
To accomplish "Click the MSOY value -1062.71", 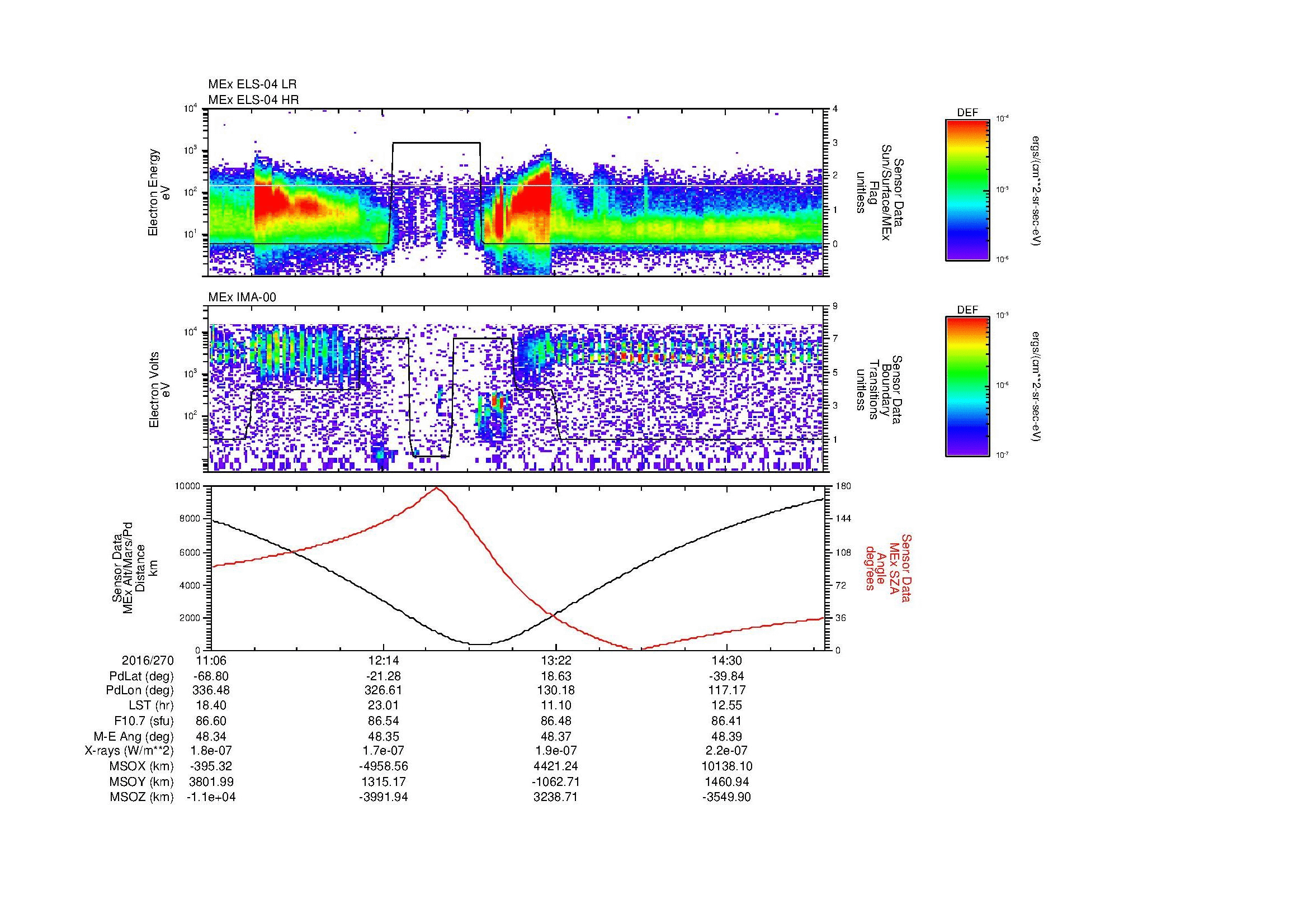I will [555, 781].
